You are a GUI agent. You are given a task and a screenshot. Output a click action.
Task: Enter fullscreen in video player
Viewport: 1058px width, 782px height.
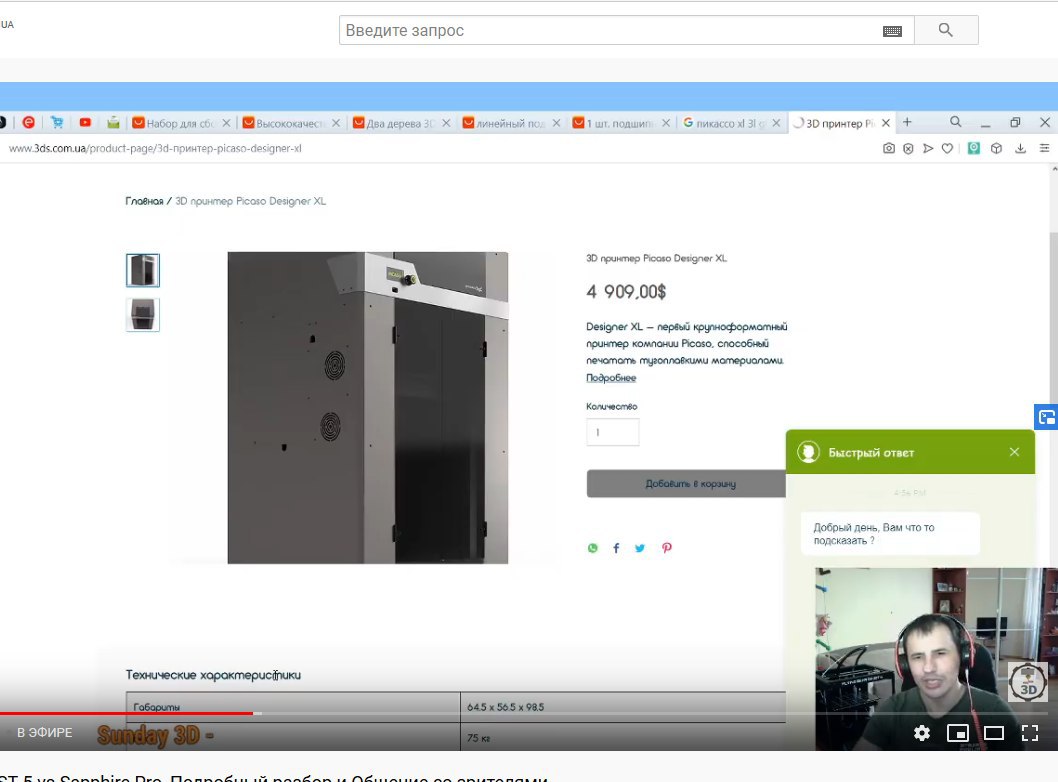click(1030, 733)
